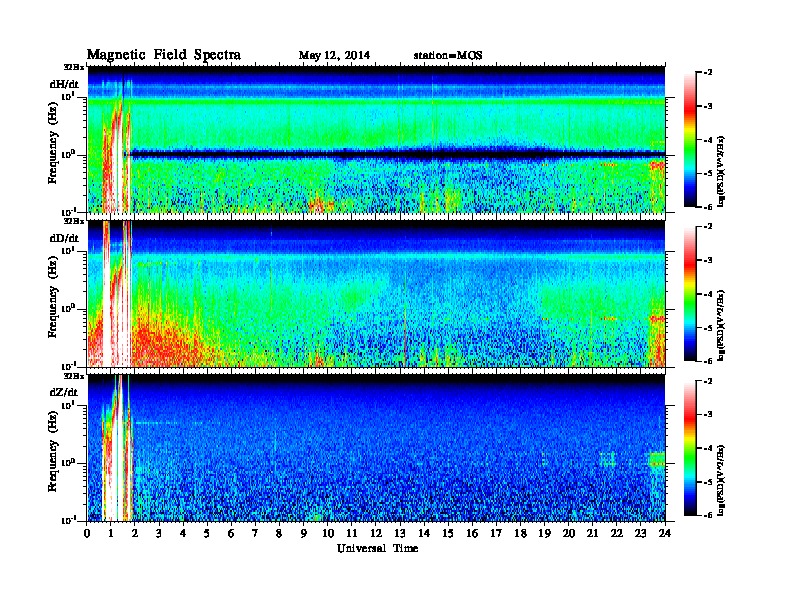This screenshot has height=612, width=792.
Task: Click hour 10 on the Universal Time axis
Action: 328,533
